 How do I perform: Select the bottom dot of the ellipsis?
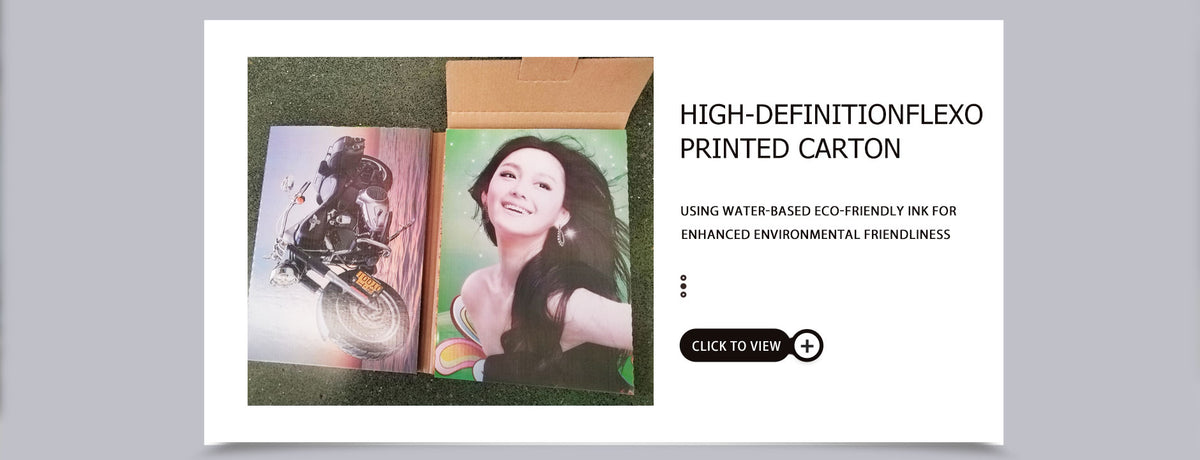coord(683,294)
